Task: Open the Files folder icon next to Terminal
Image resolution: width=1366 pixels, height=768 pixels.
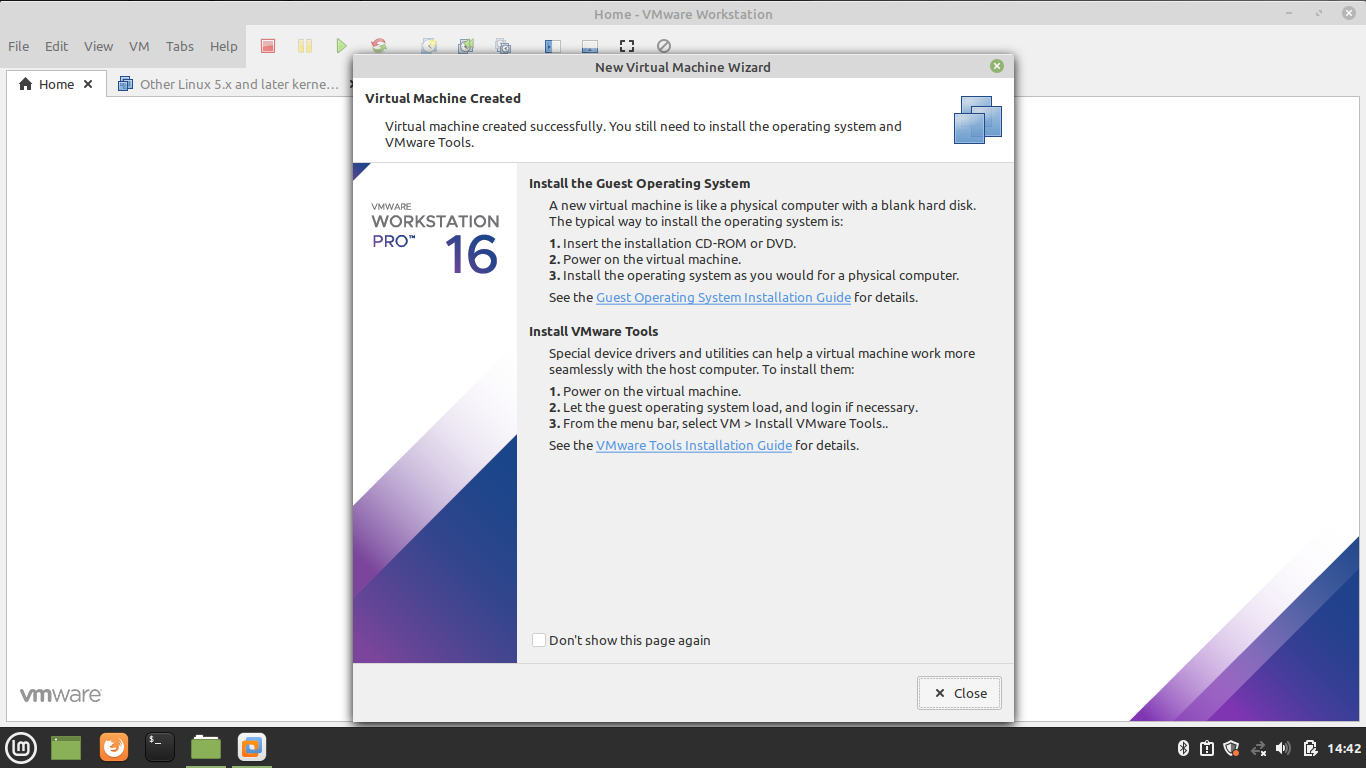Action: (x=206, y=747)
